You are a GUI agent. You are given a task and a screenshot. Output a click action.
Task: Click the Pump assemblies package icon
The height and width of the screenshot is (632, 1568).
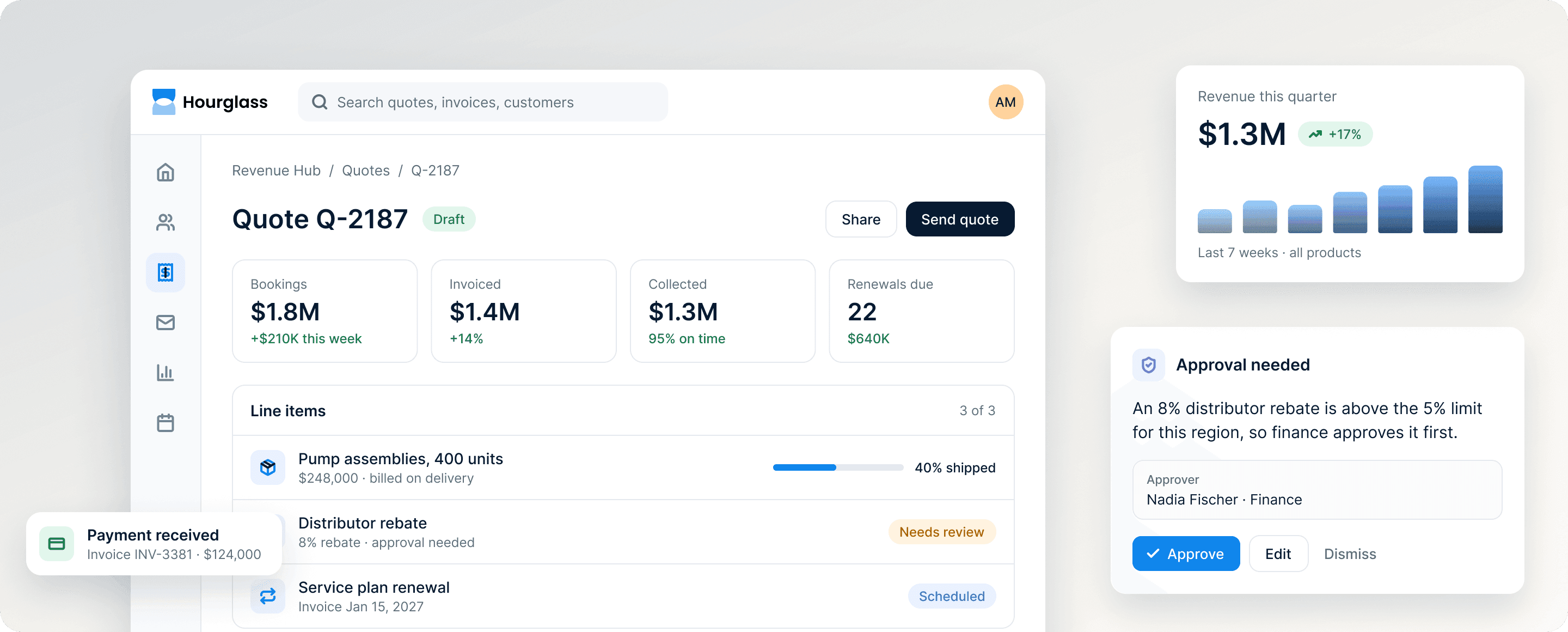click(x=268, y=467)
